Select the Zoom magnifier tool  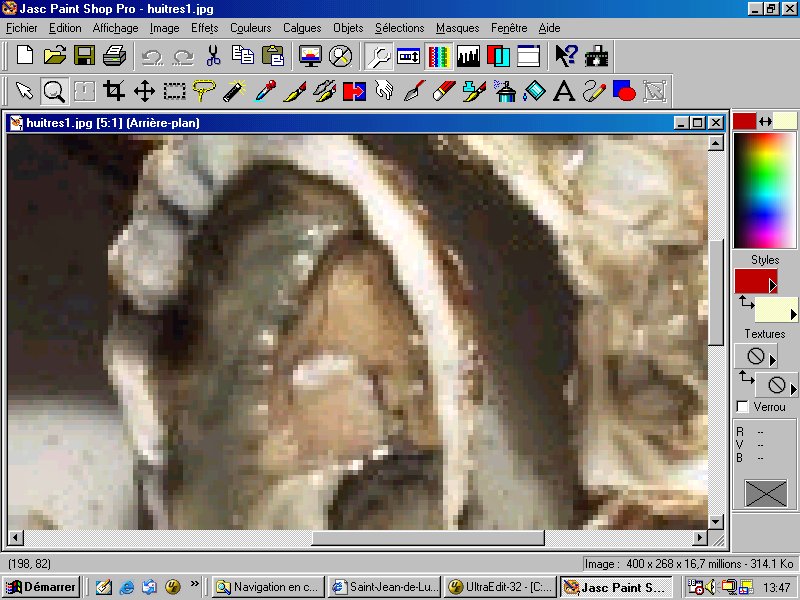pyautogui.click(x=54, y=91)
